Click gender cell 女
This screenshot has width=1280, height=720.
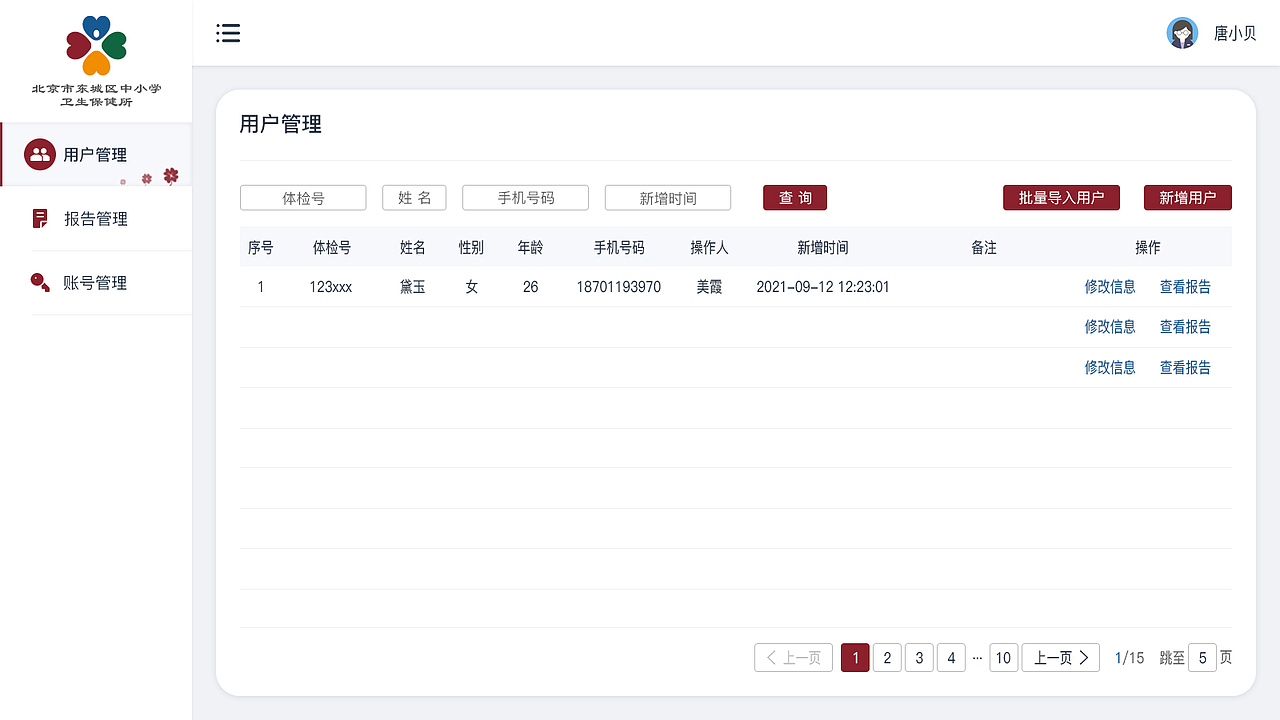[471, 287]
